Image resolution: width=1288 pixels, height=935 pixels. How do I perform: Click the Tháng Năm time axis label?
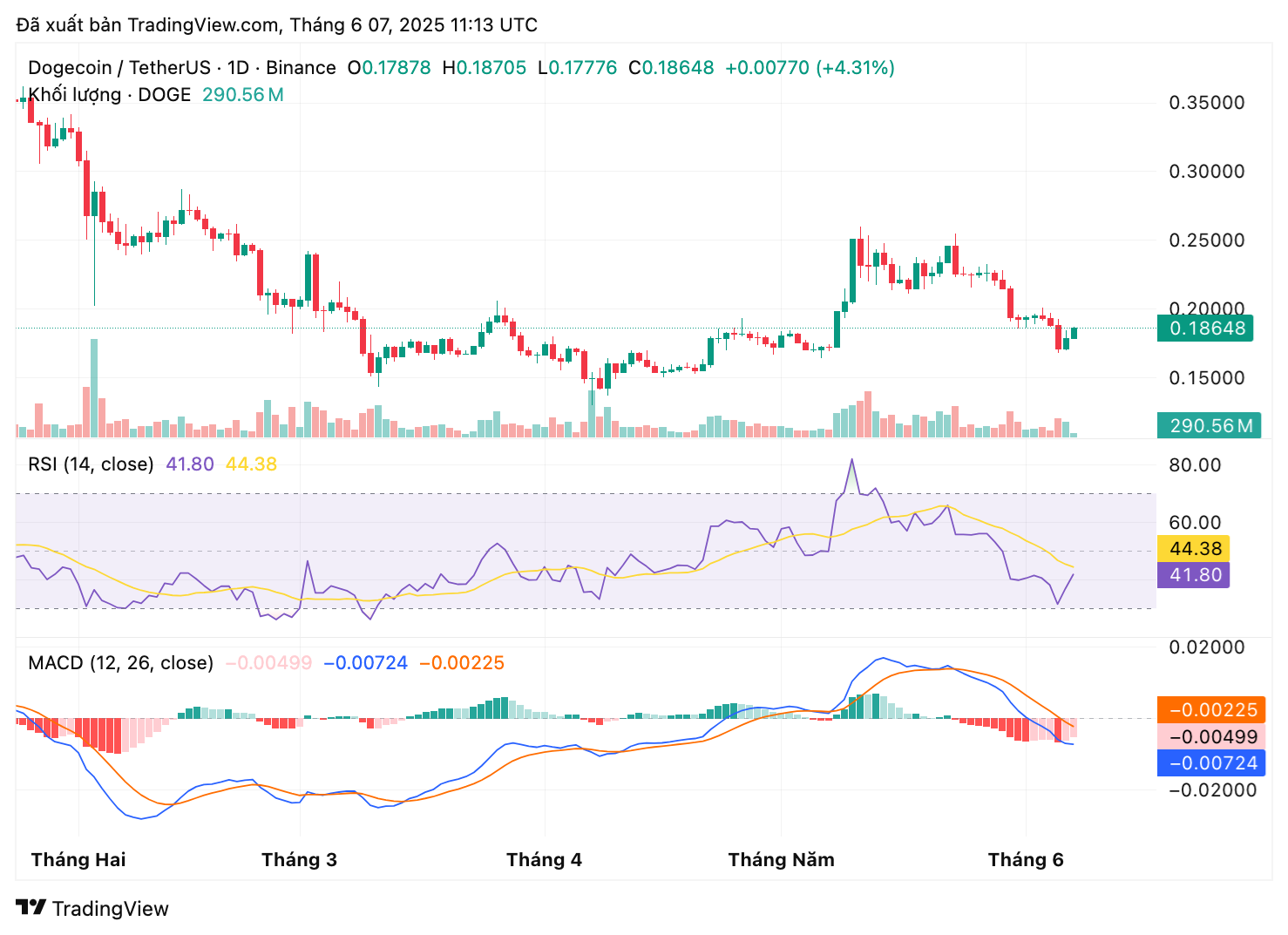tap(781, 860)
